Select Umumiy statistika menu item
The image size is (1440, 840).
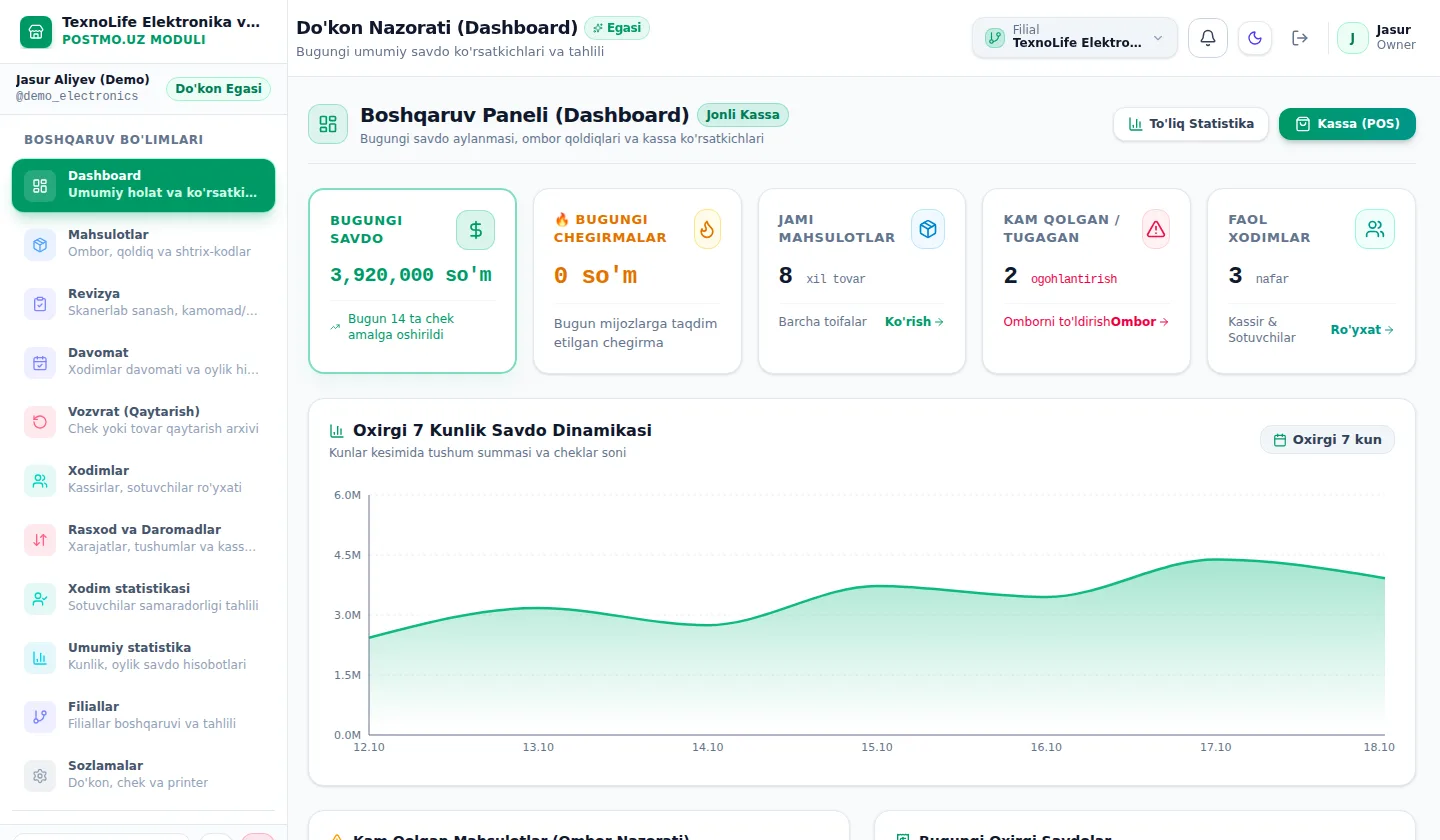pyautogui.click(x=143, y=658)
